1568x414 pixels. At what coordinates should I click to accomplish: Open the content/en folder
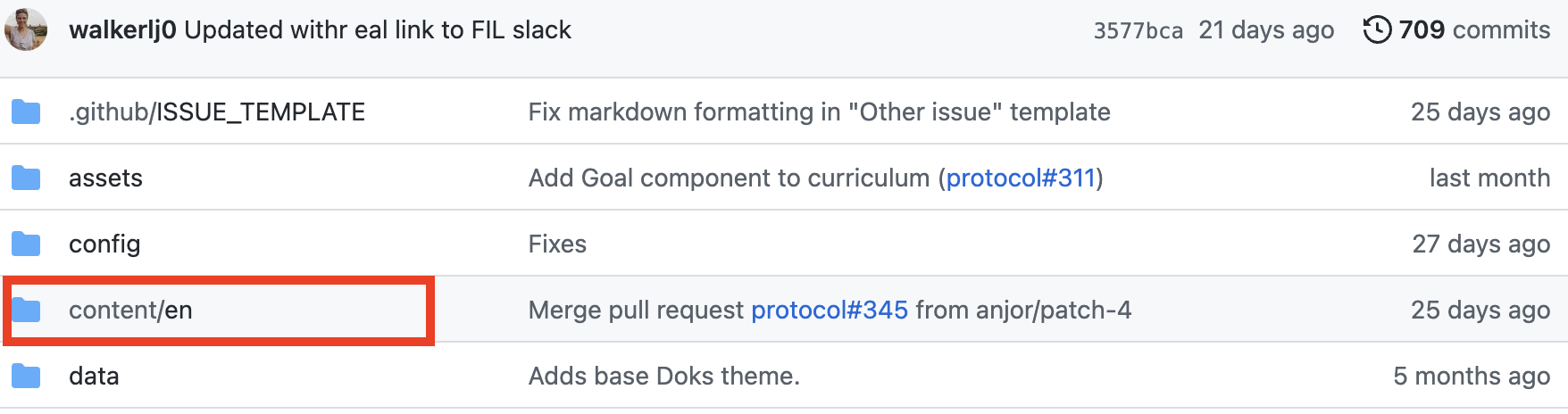[x=130, y=310]
